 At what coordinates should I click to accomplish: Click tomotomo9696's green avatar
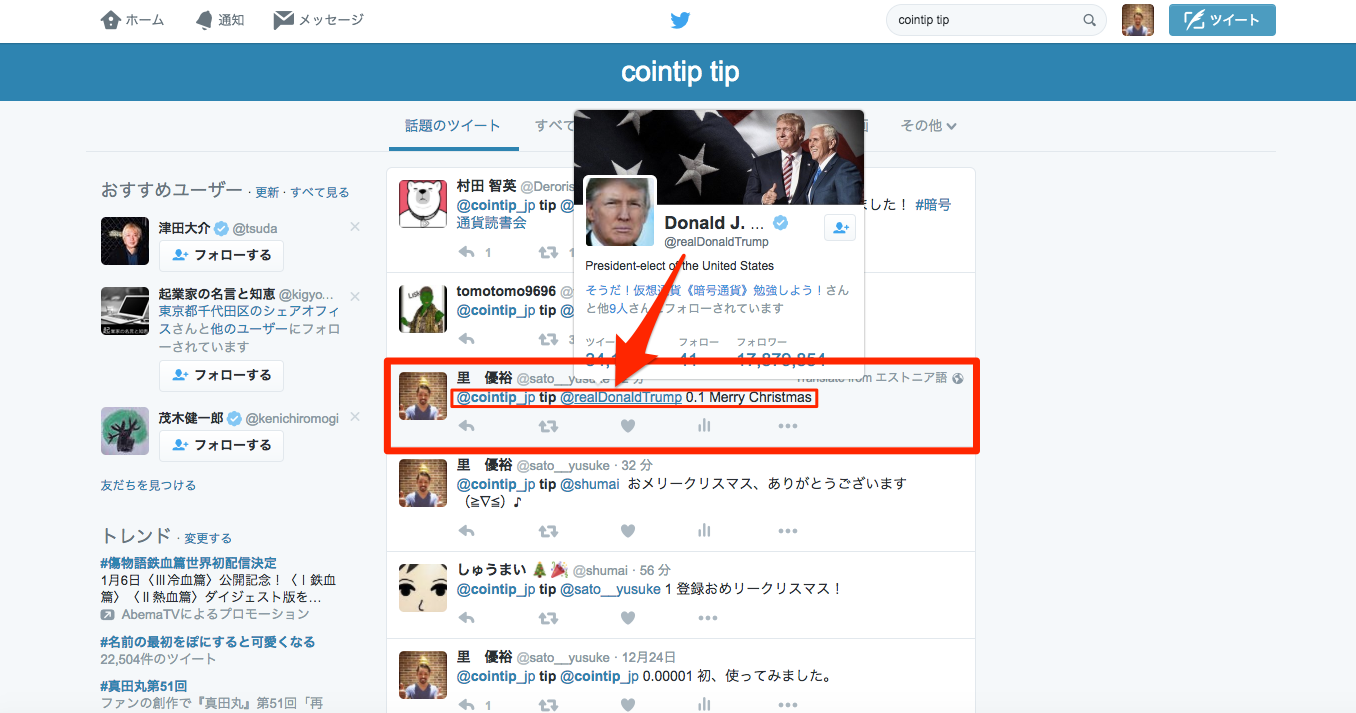(x=423, y=309)
